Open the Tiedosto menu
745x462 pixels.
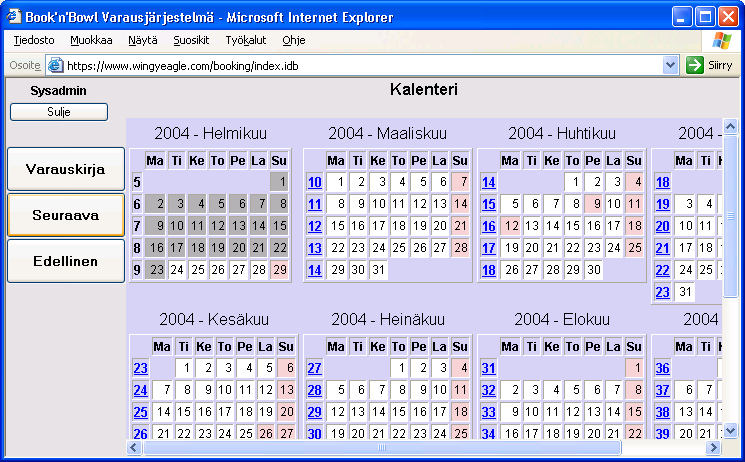point(34,40)
